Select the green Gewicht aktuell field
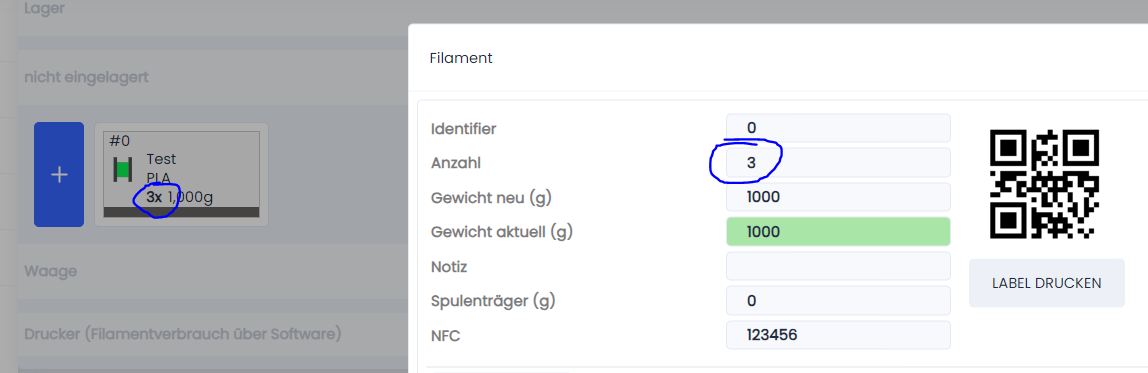1148x373 pixels. point(838,232)
